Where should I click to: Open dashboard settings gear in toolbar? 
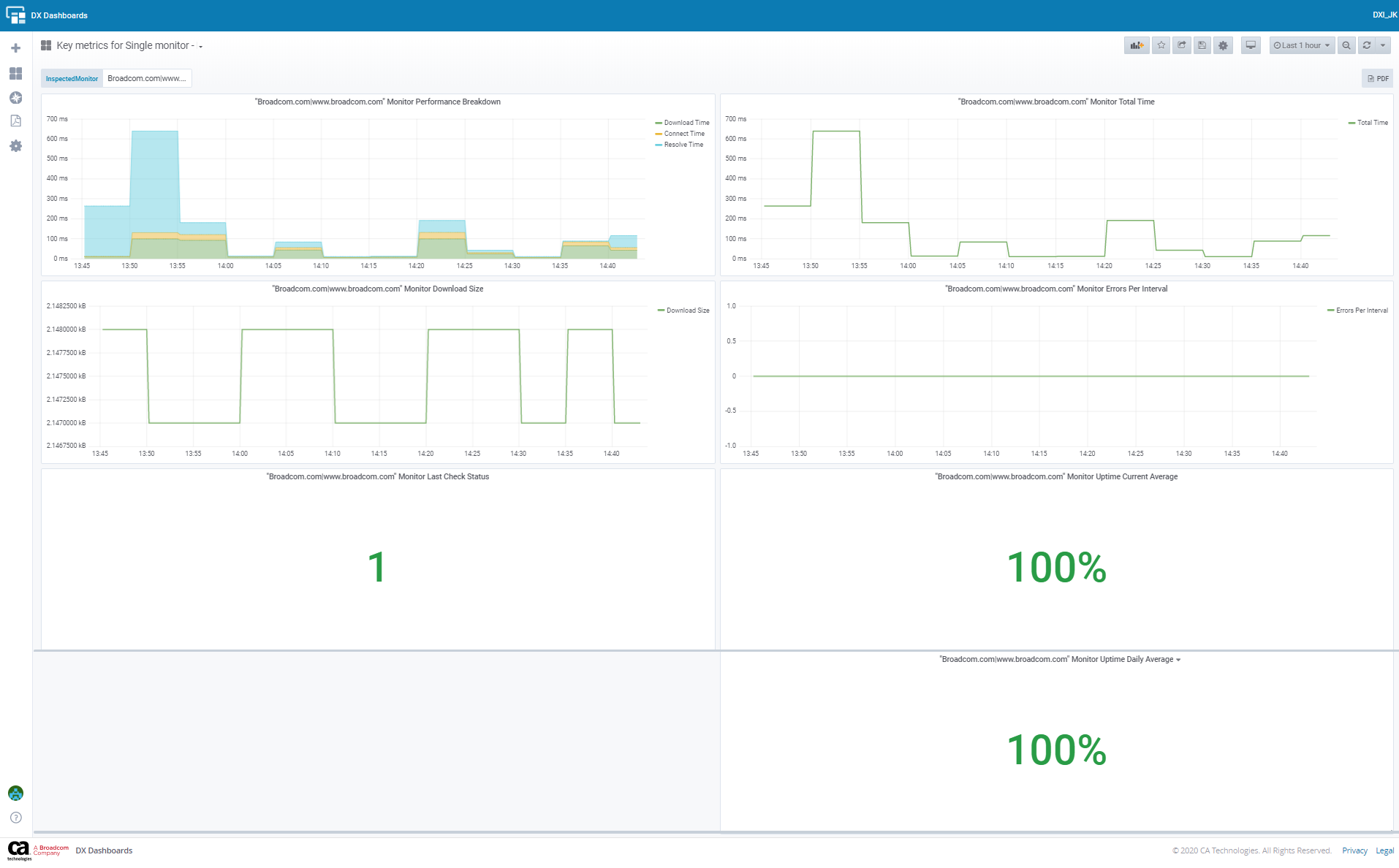tap(1223, 45)
